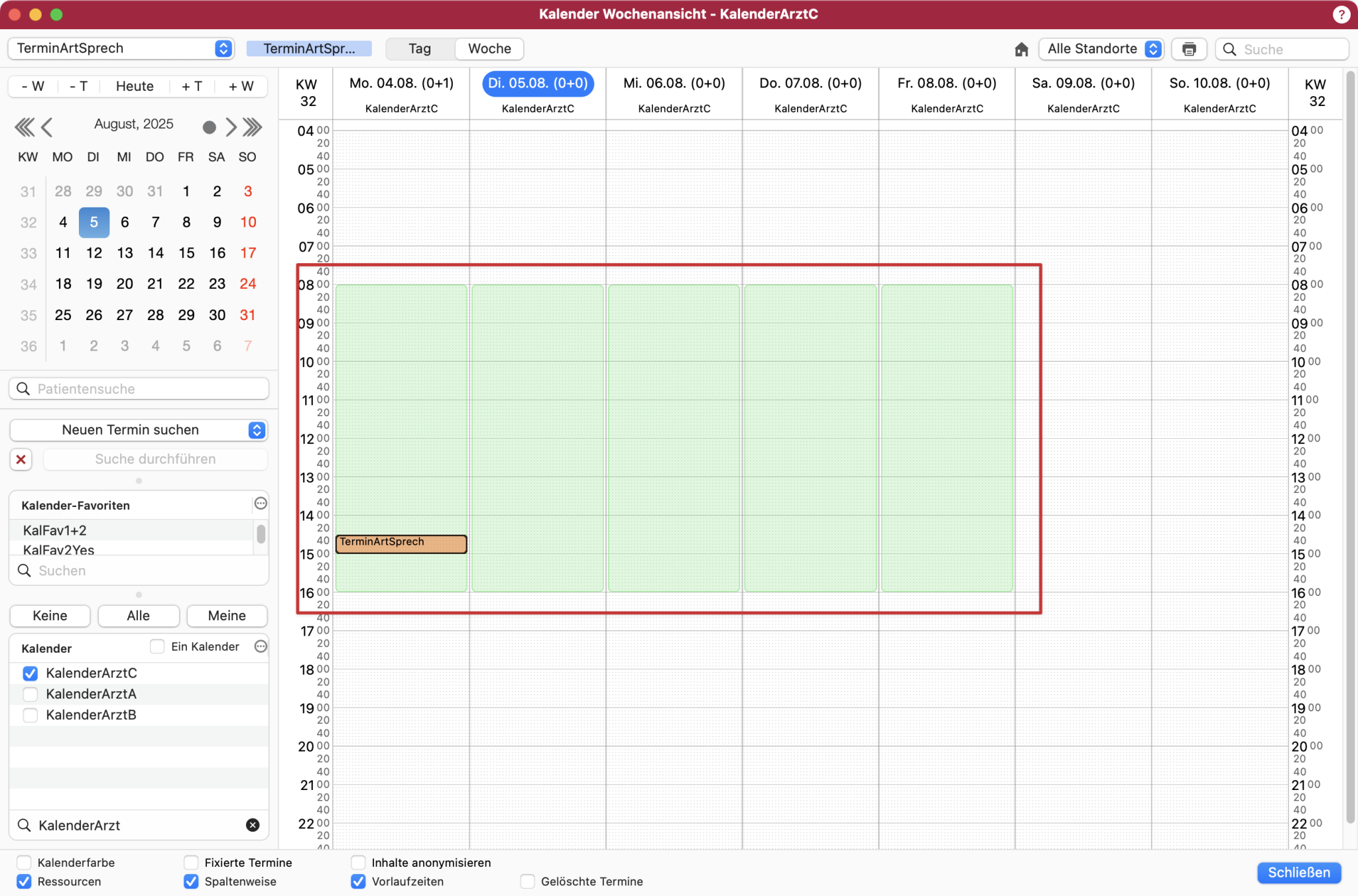Viewport: 1358px width, 896px height.
Task: Clear search with red X button
Action: click(x=21, y=459)
